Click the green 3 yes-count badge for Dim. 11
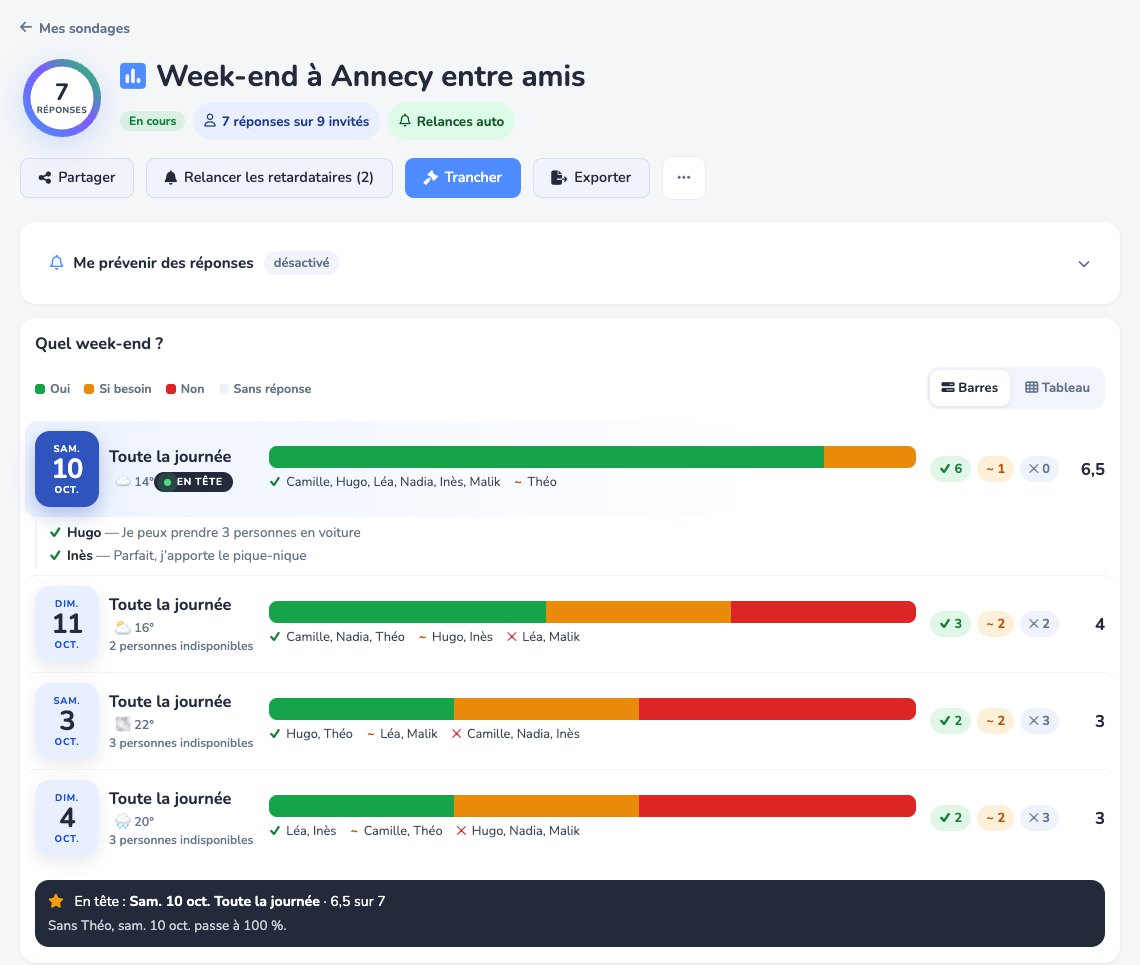 click(950, 623)
